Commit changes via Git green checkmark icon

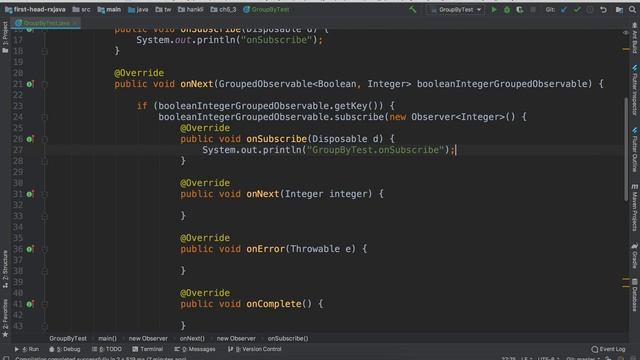[577, 9]
